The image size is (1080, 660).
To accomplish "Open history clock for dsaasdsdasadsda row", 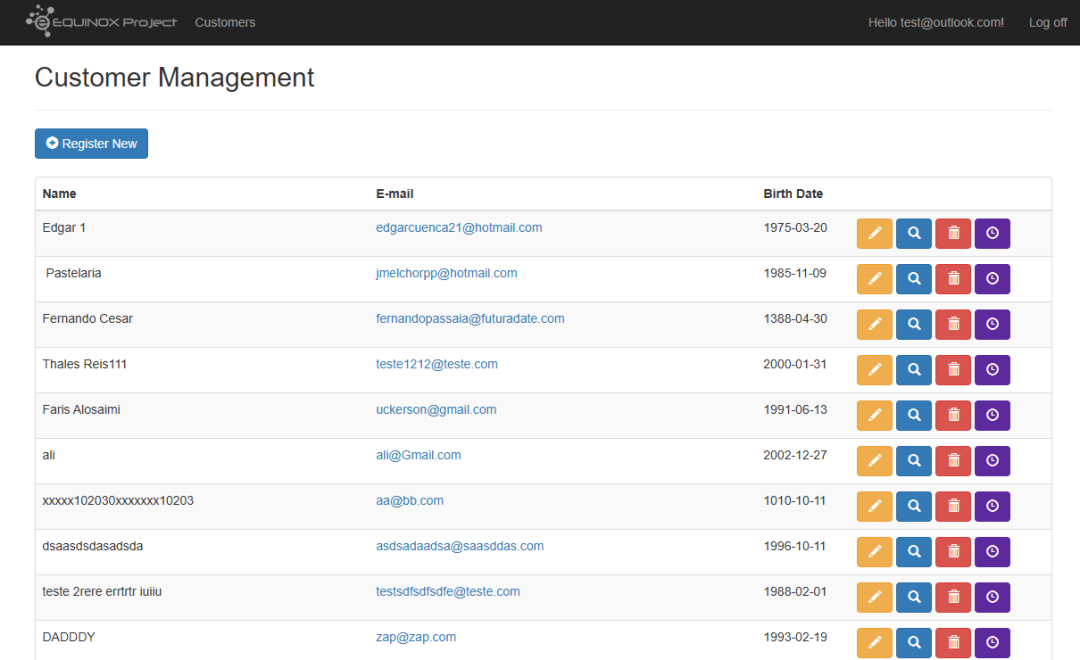I will point(992,551).
